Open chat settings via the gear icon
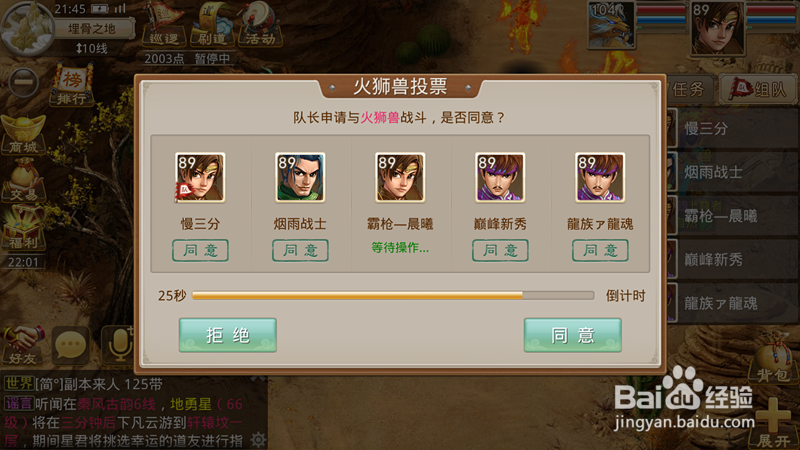The height and width of the screenshot is (450, 800). click(x=258, y=439)
